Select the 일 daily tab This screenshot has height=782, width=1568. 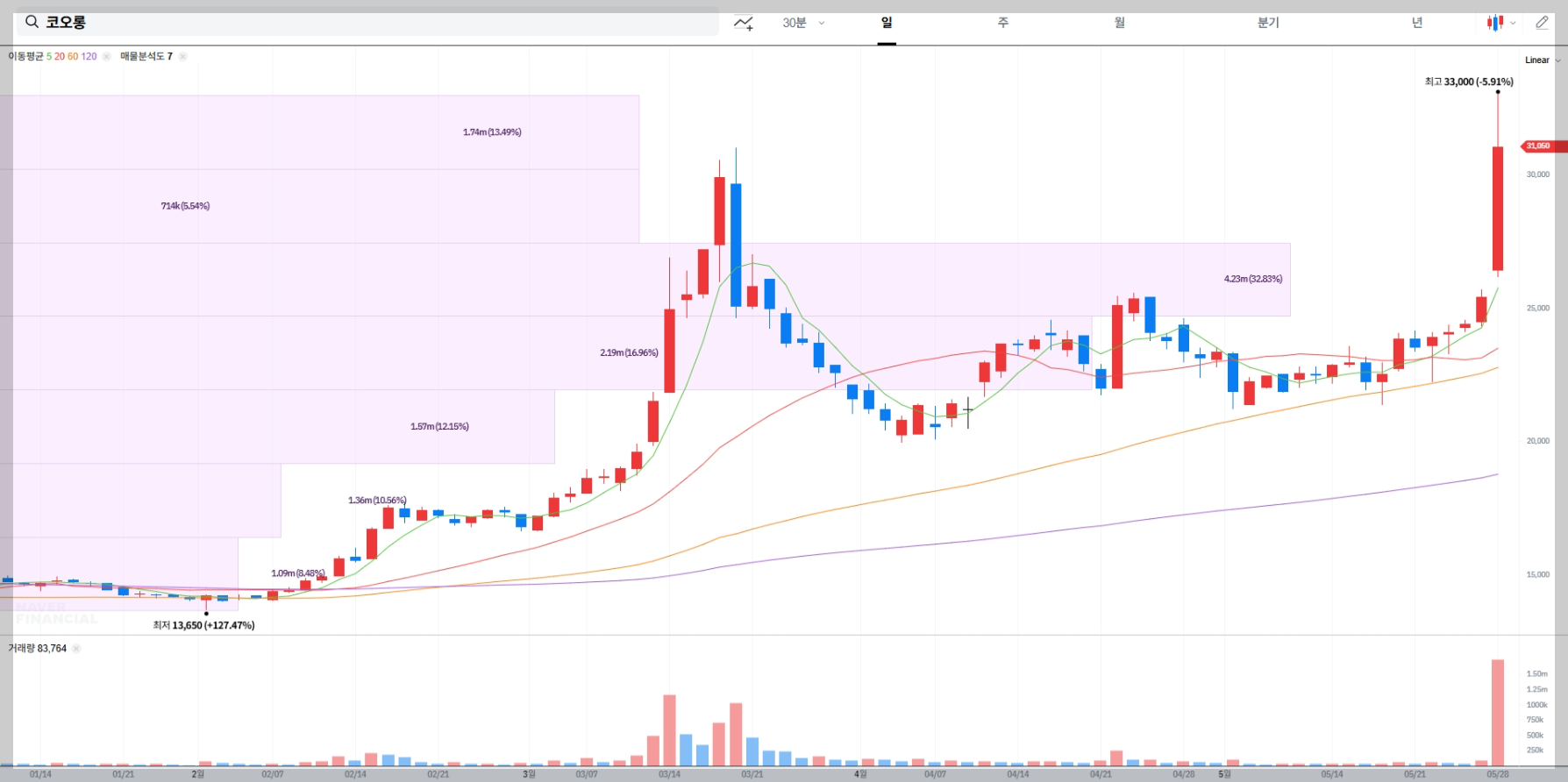point(887,23)
